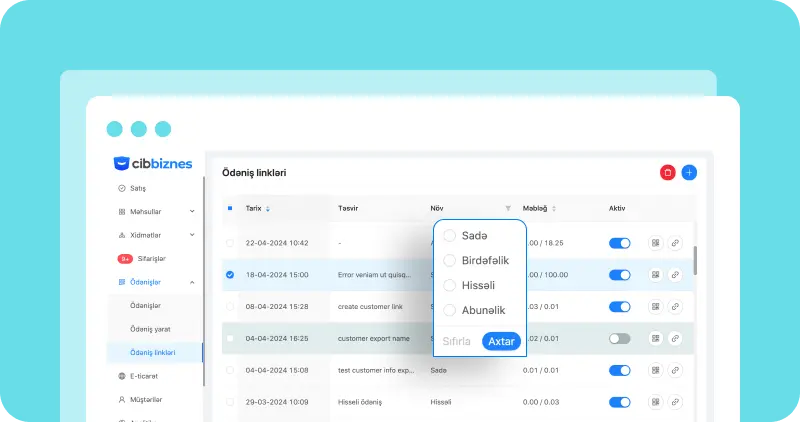The height and width of the screenshot is (422, 800).
Task: Copy link icon for 08-04-2024 15:28 row
Action: (675, 307)
